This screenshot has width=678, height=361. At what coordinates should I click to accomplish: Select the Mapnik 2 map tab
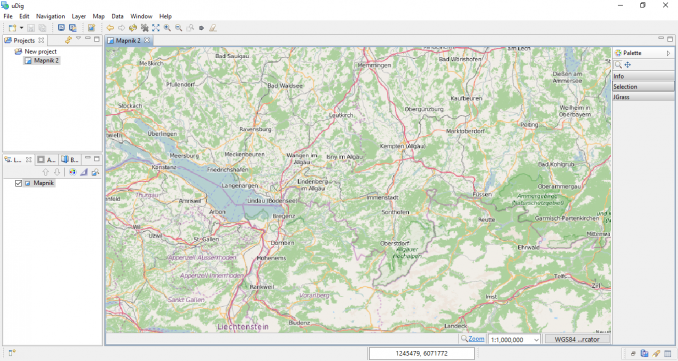[x=128, y=40]
